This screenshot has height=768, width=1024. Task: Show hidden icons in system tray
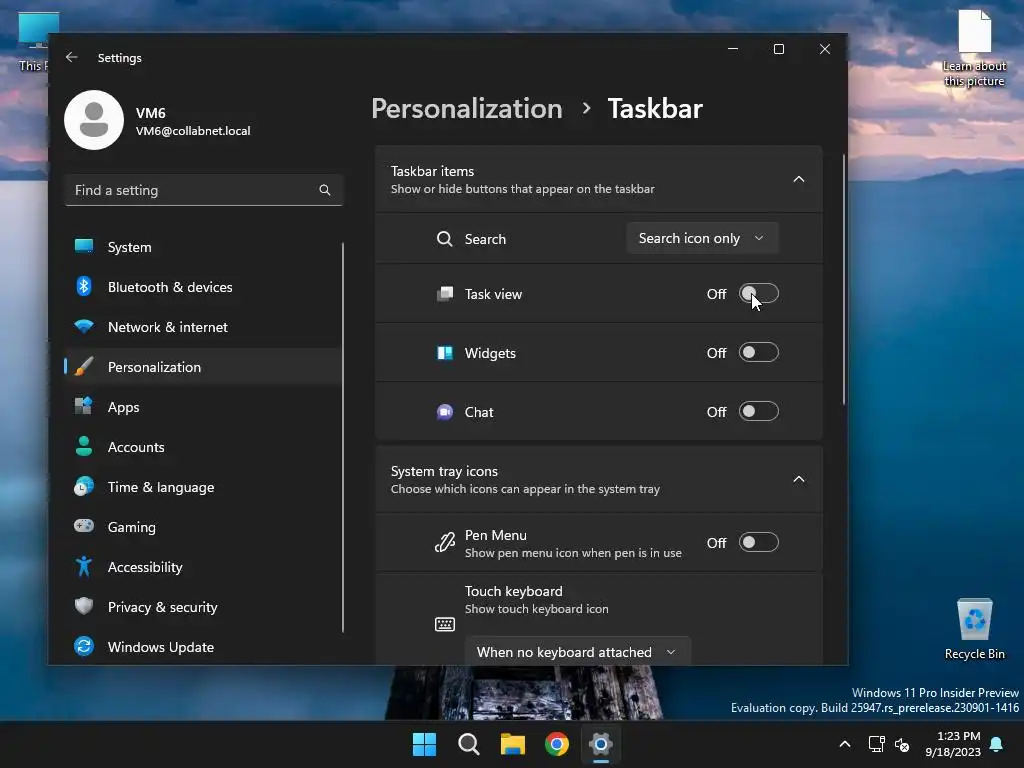(844, 744)
